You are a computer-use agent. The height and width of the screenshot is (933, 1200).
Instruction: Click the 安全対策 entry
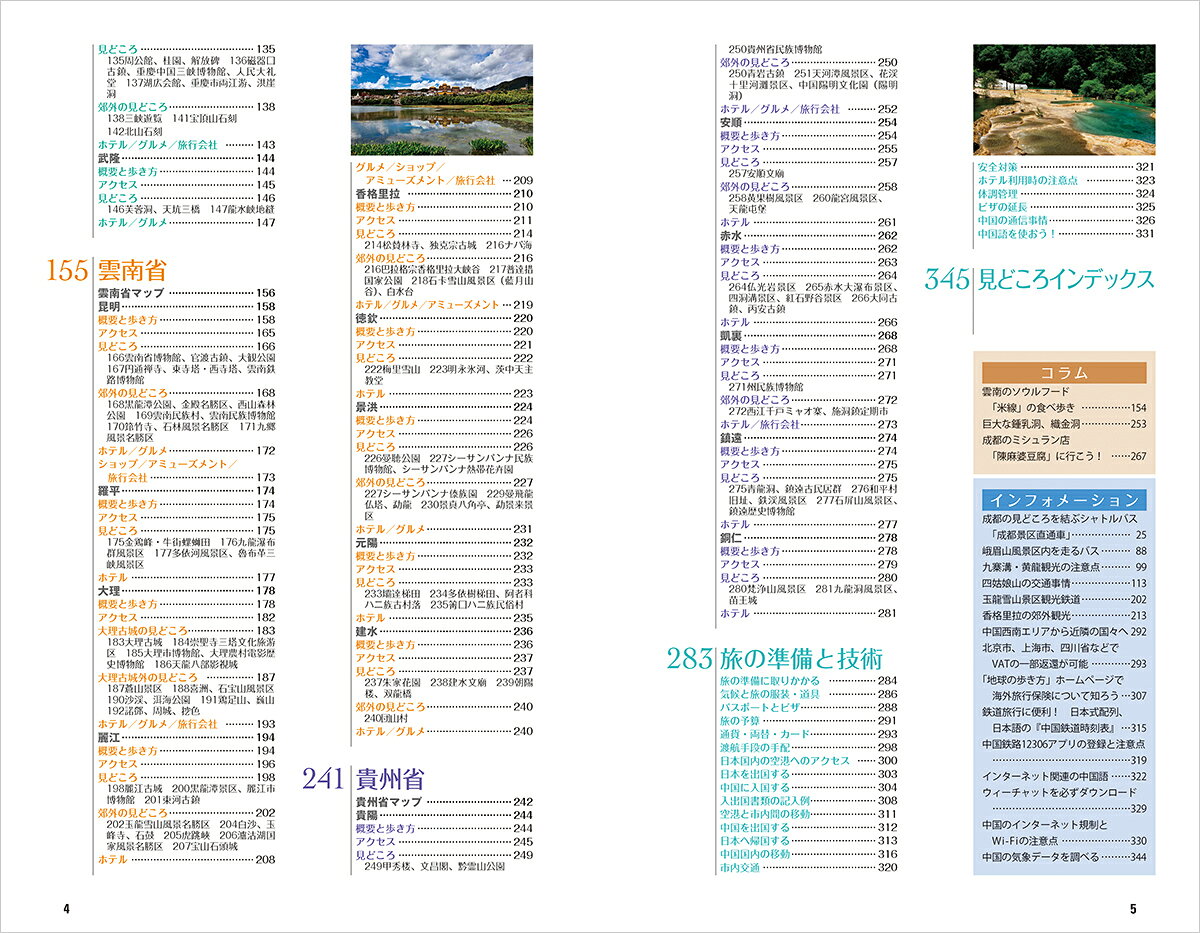coord(1066,166)
